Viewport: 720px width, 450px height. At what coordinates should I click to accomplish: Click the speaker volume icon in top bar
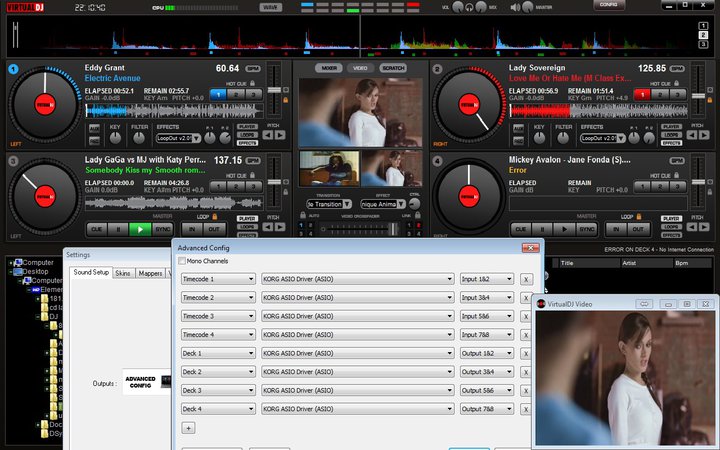tap(515, 7)
